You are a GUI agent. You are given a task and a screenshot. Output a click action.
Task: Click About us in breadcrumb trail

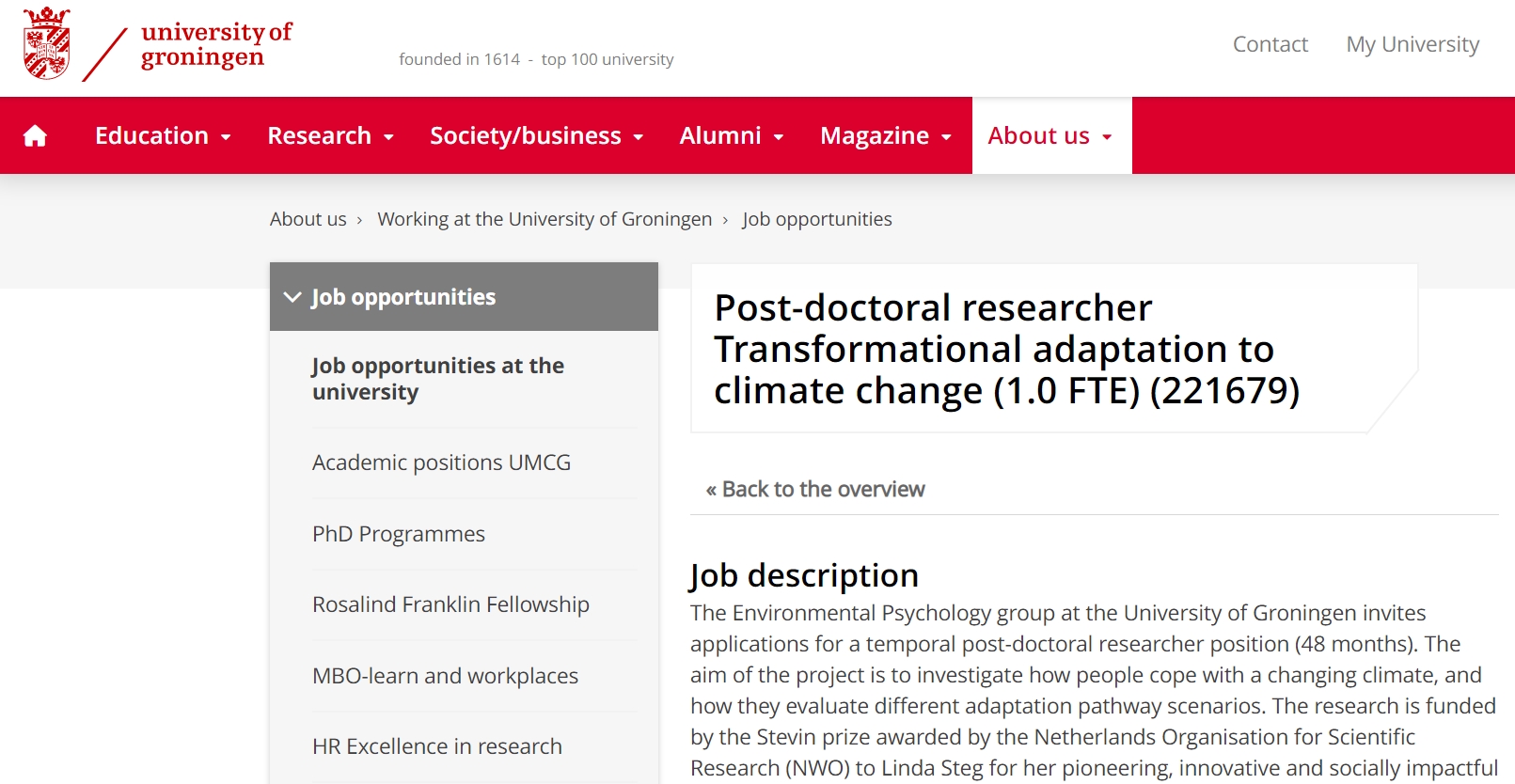[x=308, y=219]
